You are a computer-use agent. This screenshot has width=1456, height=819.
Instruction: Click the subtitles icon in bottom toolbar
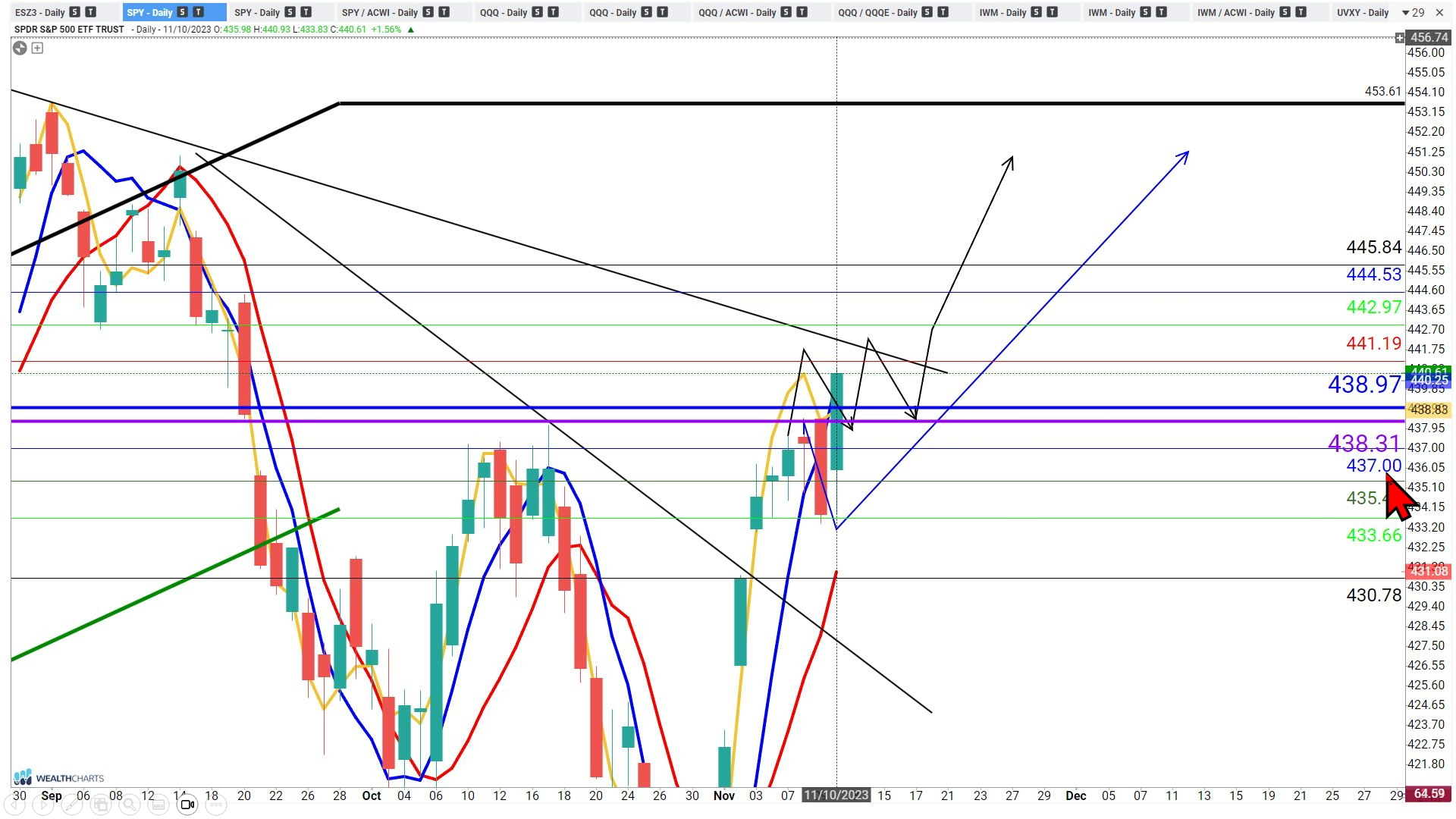pyautogui.click(x=158, y=805)
